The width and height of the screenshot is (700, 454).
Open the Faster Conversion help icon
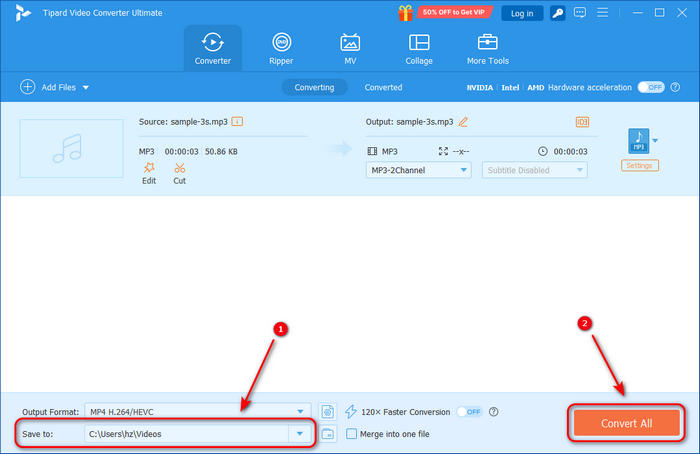(x=493, y=412)
